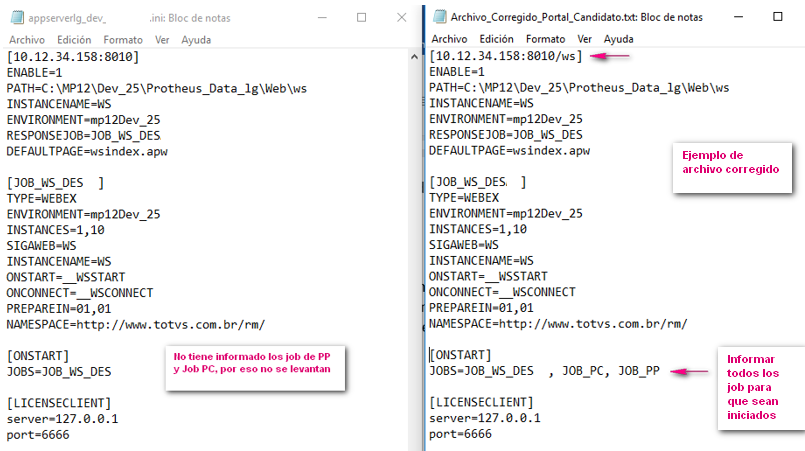Click 'PATH=C:\MP12\Dev_25' line in right window
This screenshot has height=451, width=805.
point(579,87)
